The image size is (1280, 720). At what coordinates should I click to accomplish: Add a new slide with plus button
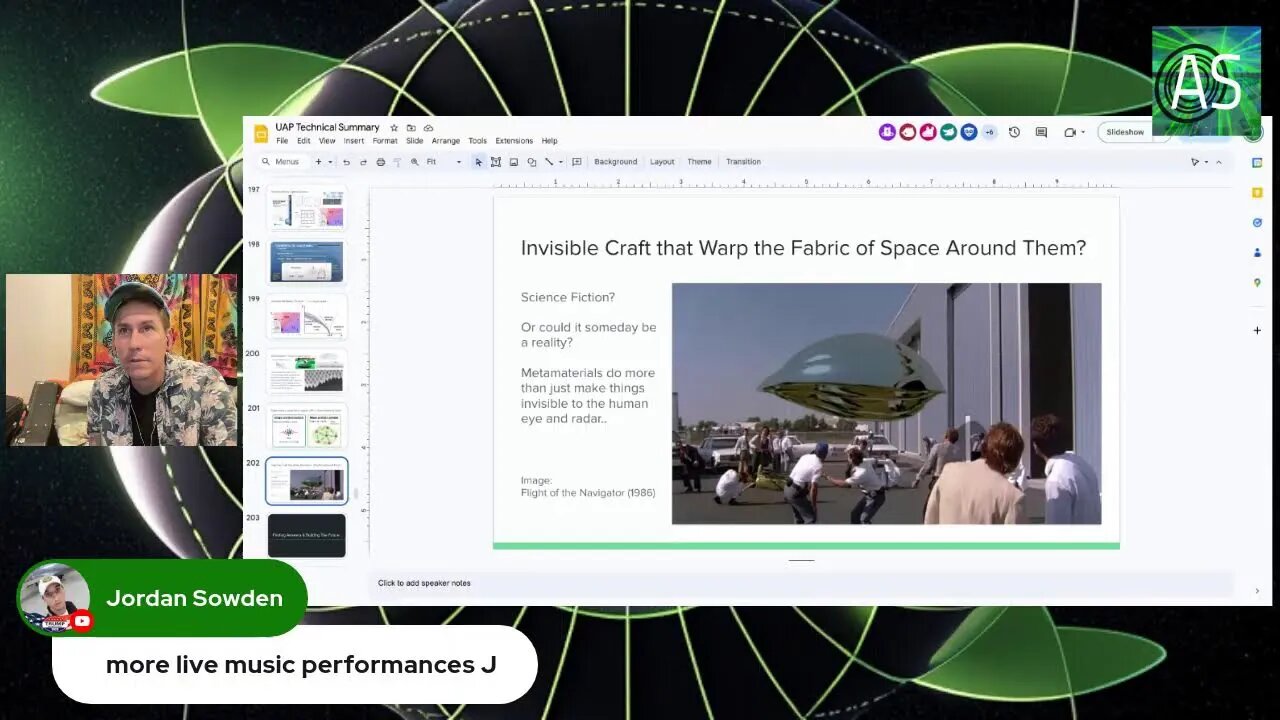[319, 162]
